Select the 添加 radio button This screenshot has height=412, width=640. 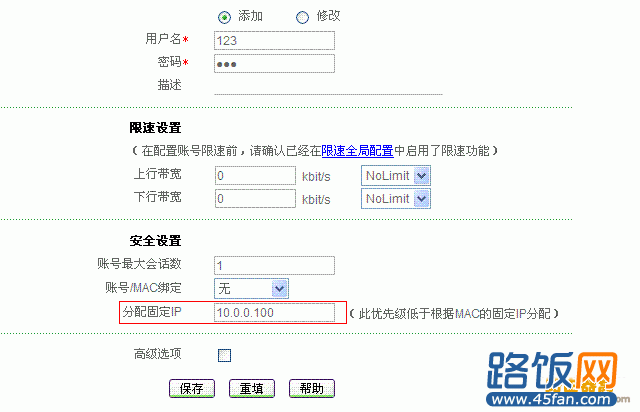click(x=224, y=18)
